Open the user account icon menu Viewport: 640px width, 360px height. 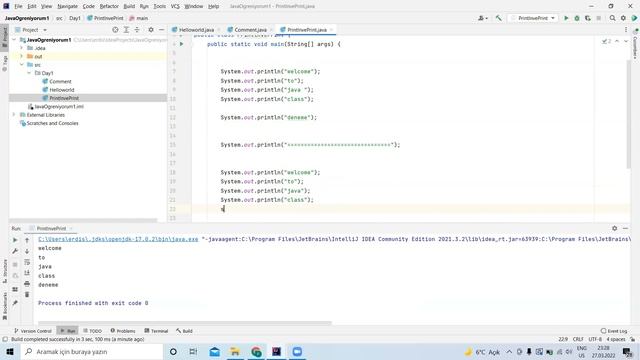[483, 18]
